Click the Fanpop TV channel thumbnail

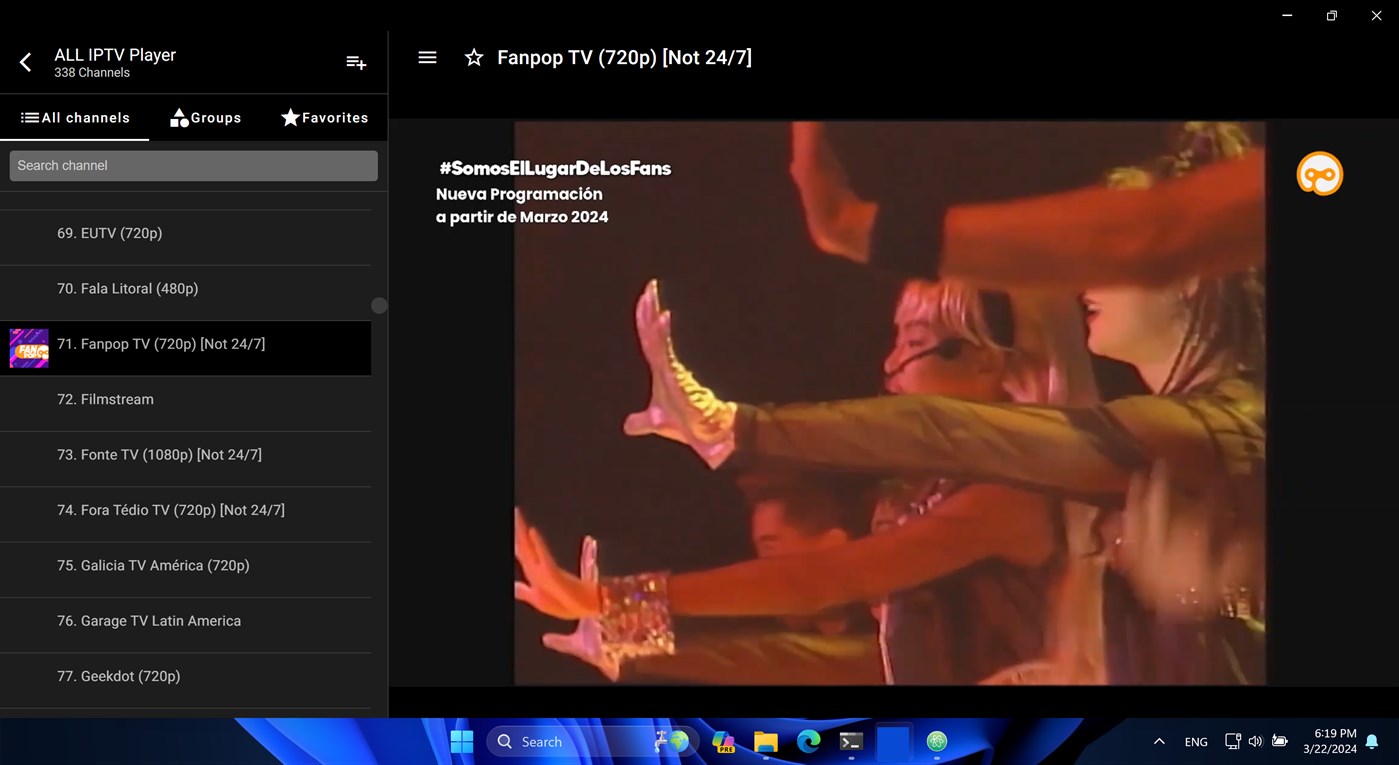(x=28, y=348)
